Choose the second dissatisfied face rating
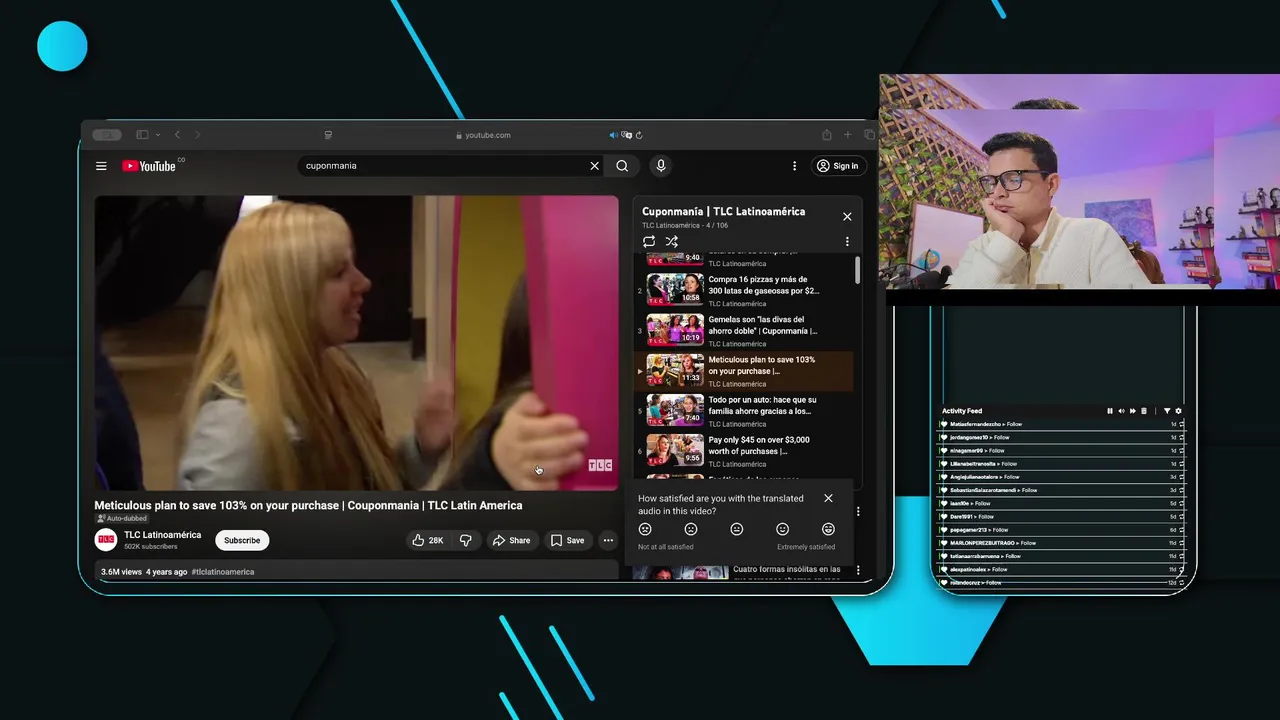The height and width of the screenshot is (720, 1280). 691,529
